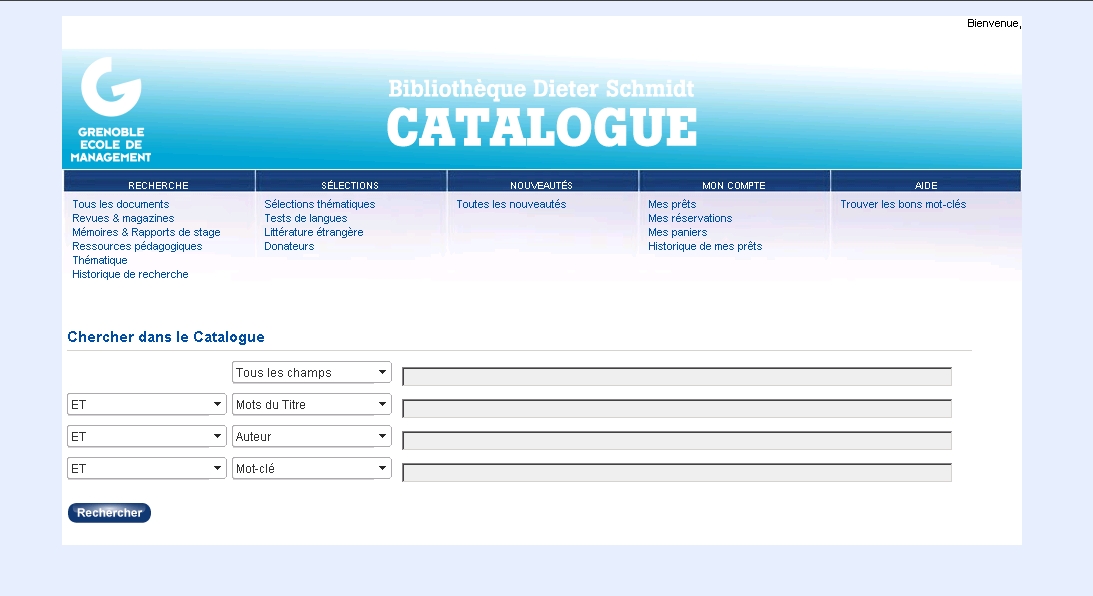
Task: Open Ressources pédagogiques link
Action: (x=137, y=246)
